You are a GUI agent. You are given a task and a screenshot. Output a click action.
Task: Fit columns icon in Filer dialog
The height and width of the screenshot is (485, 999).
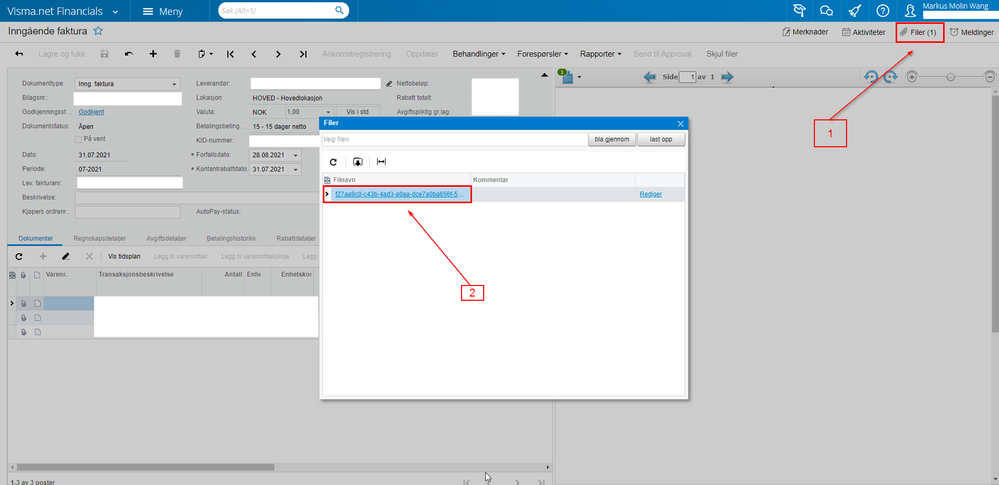click(382, 162)
